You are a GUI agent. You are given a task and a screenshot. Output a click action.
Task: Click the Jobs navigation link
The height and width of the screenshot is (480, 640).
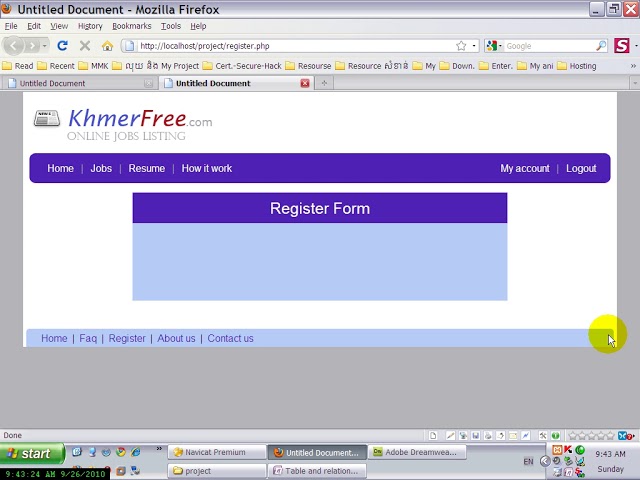point(101,169)
